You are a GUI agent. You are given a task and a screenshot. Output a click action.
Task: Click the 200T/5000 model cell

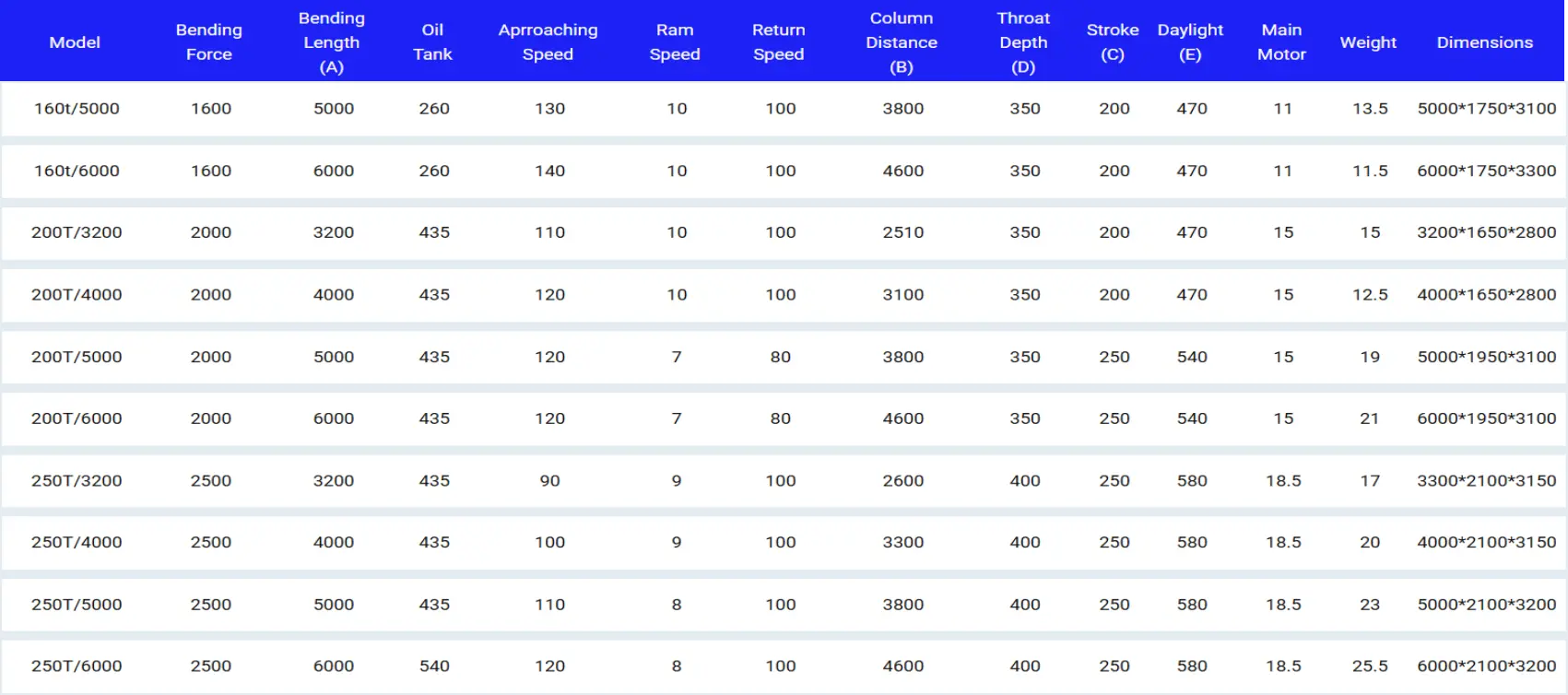(77, 357)
